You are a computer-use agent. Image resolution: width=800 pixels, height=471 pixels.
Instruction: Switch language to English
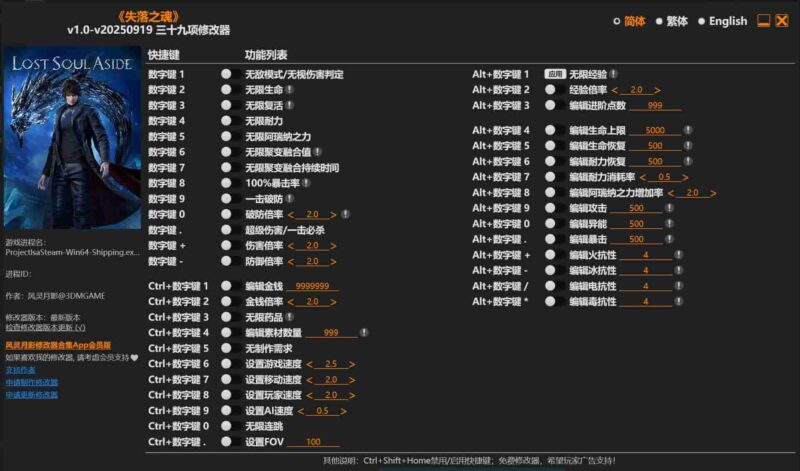[x=722, y=21]
